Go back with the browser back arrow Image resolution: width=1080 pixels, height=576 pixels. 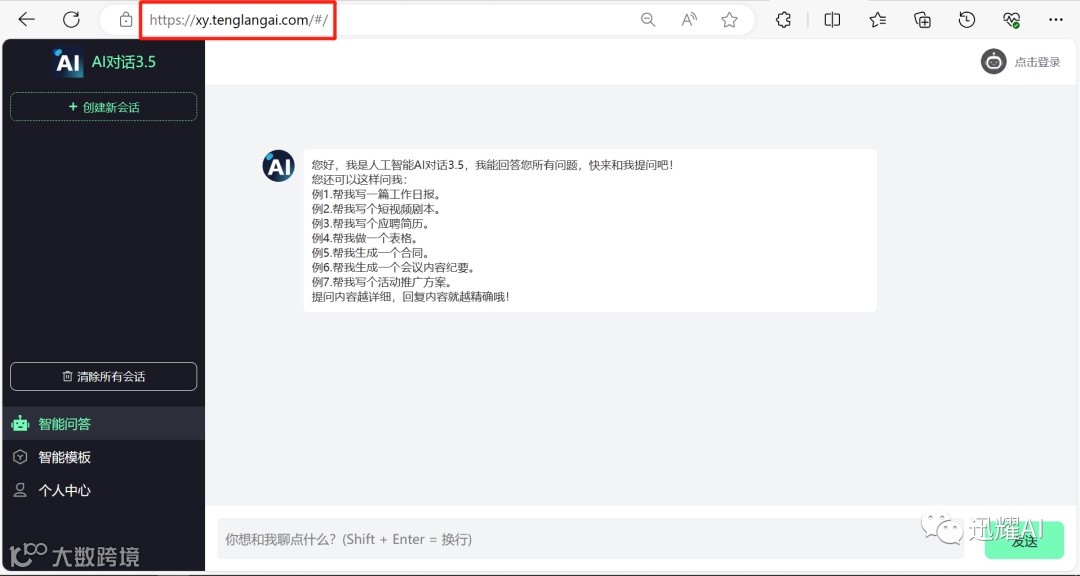pos(26,20)
